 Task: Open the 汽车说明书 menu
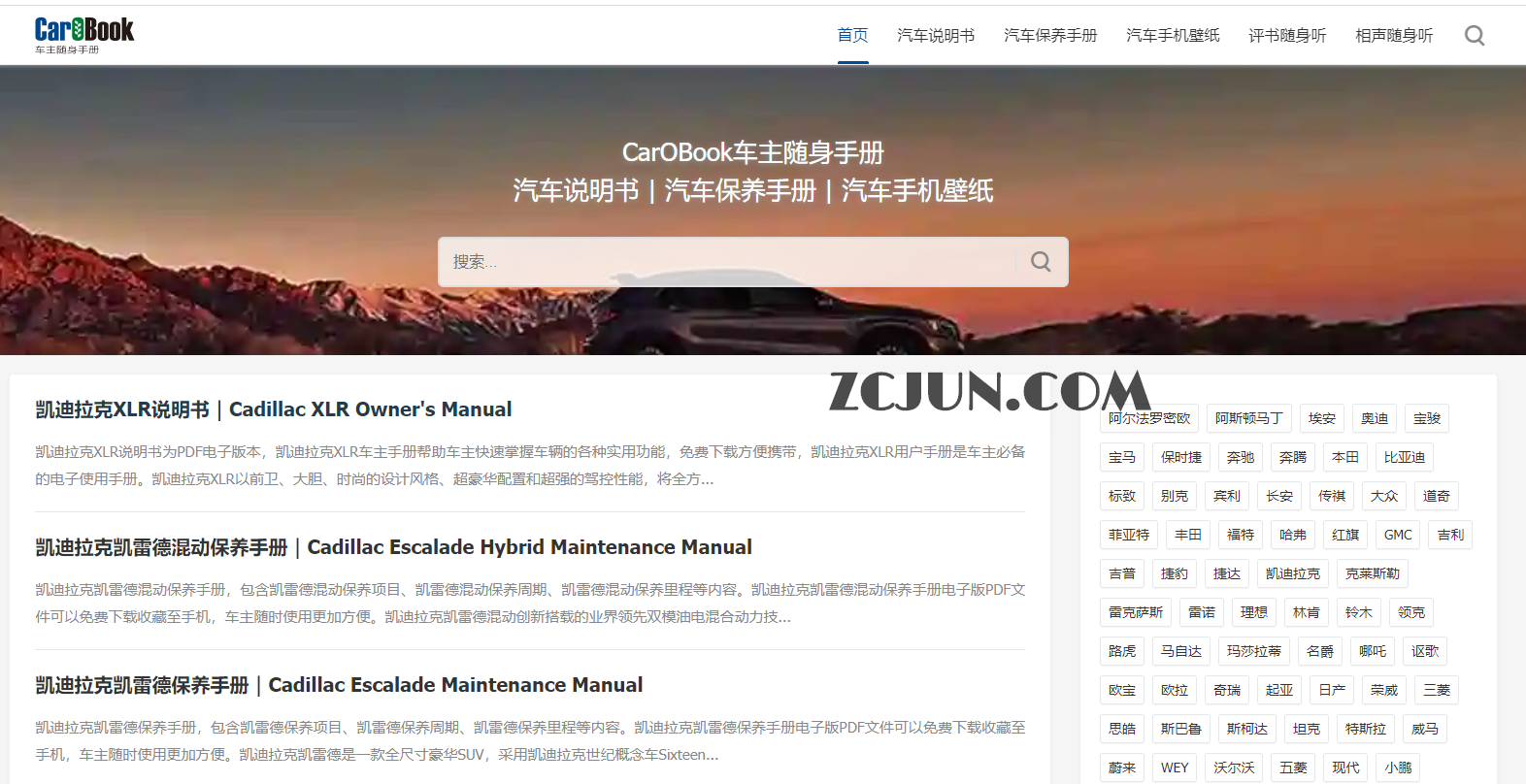coord(936,36)
